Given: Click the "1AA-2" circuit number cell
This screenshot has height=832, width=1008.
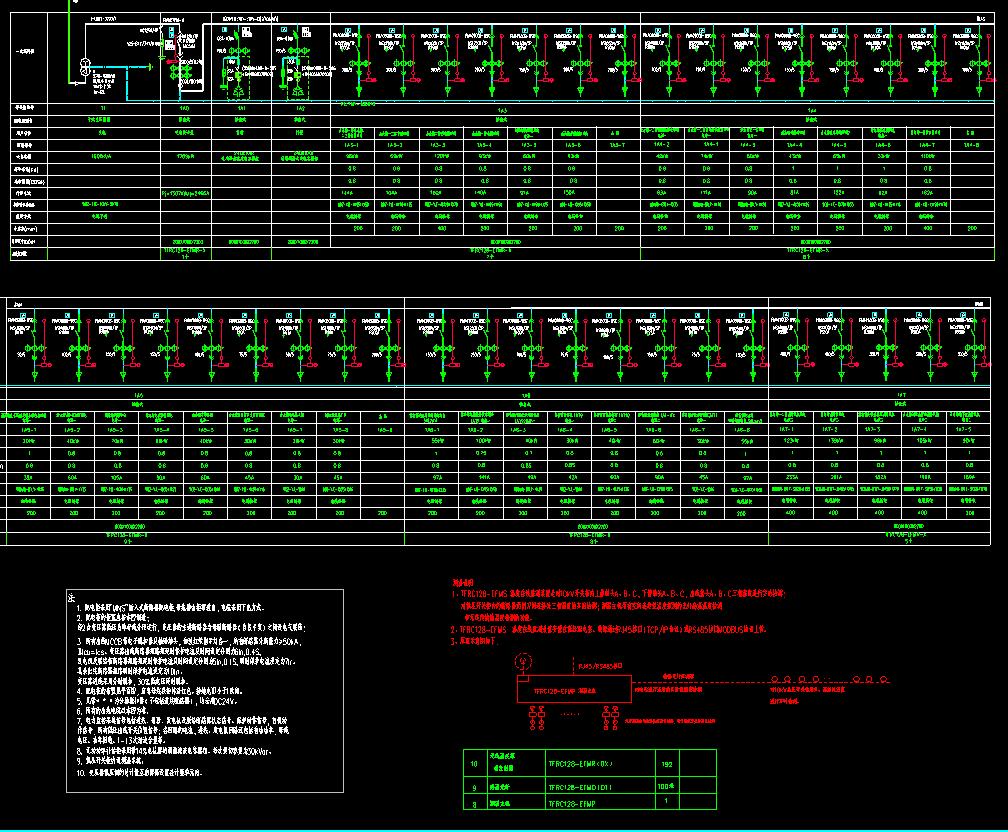Looking at the screenshot, I should click(662, 145).
